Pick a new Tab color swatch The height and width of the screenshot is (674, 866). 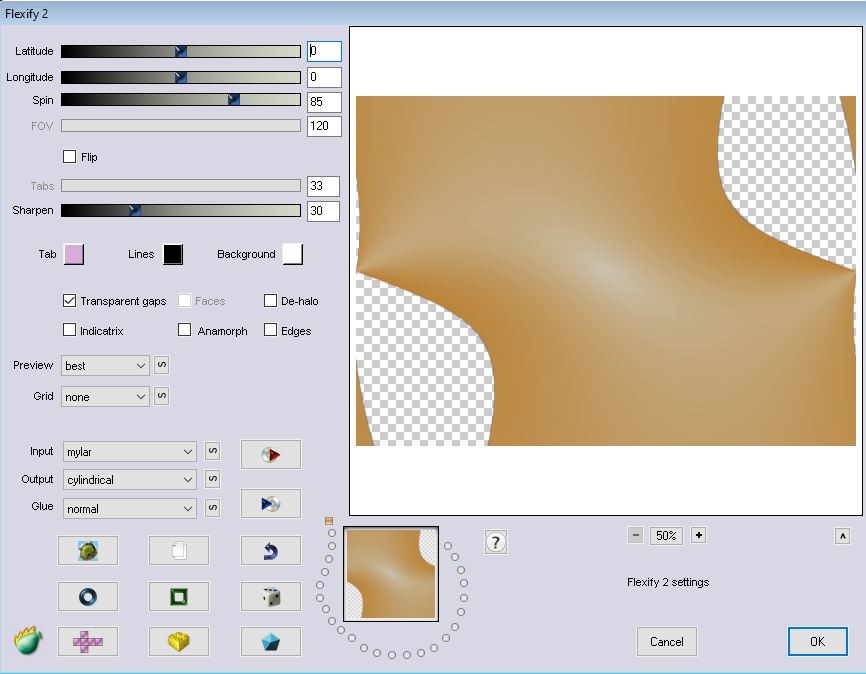tap(74, 254)
